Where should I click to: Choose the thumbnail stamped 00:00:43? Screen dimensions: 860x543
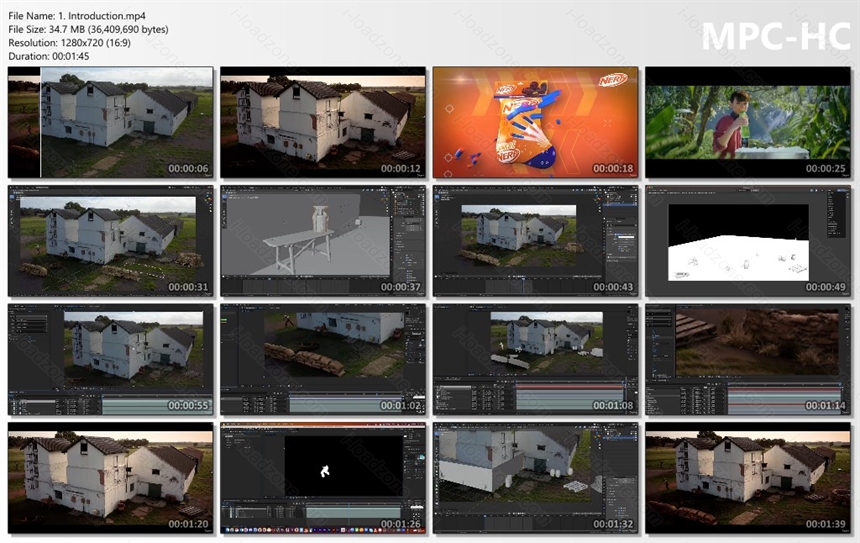(x=535, y=241)
